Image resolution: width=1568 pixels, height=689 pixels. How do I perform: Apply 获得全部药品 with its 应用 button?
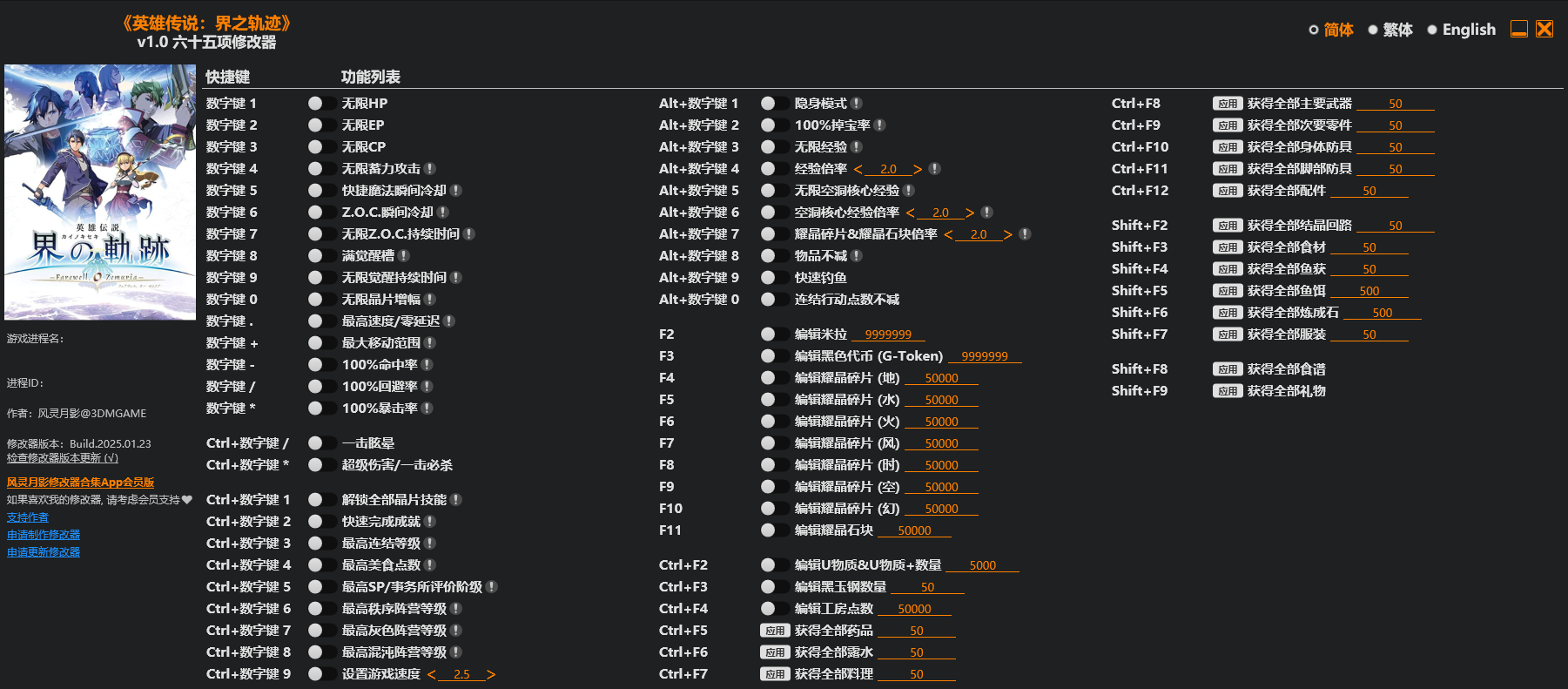click(775, 631)
